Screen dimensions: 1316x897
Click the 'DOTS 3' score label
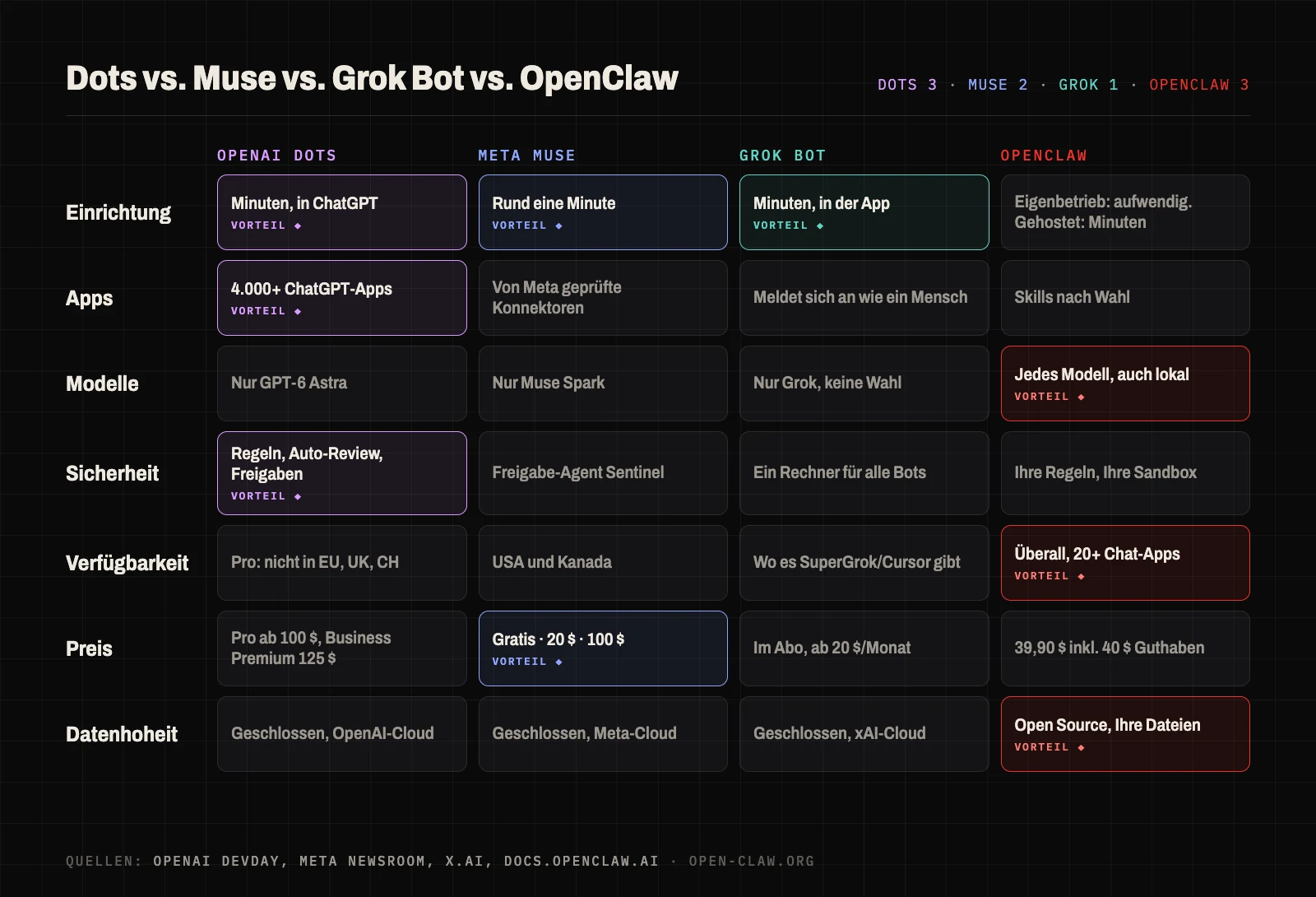pos(907,85)
